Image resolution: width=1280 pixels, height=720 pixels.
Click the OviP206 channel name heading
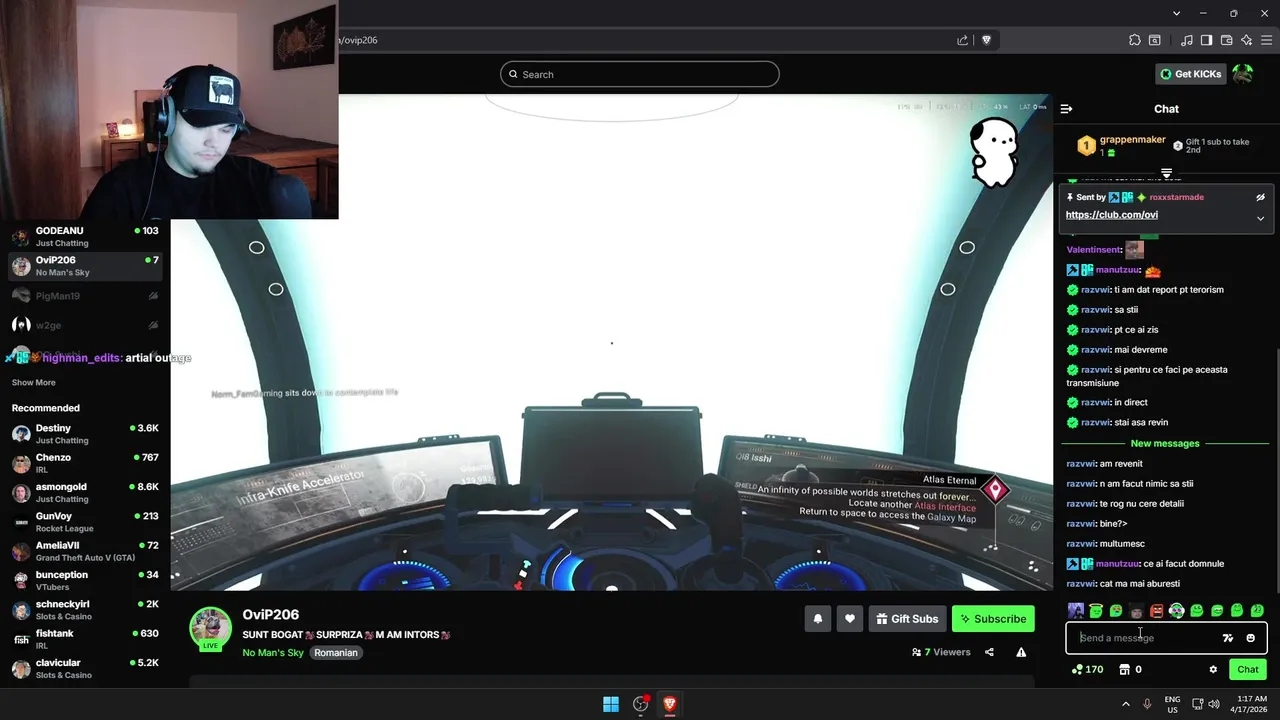[271, 615]
